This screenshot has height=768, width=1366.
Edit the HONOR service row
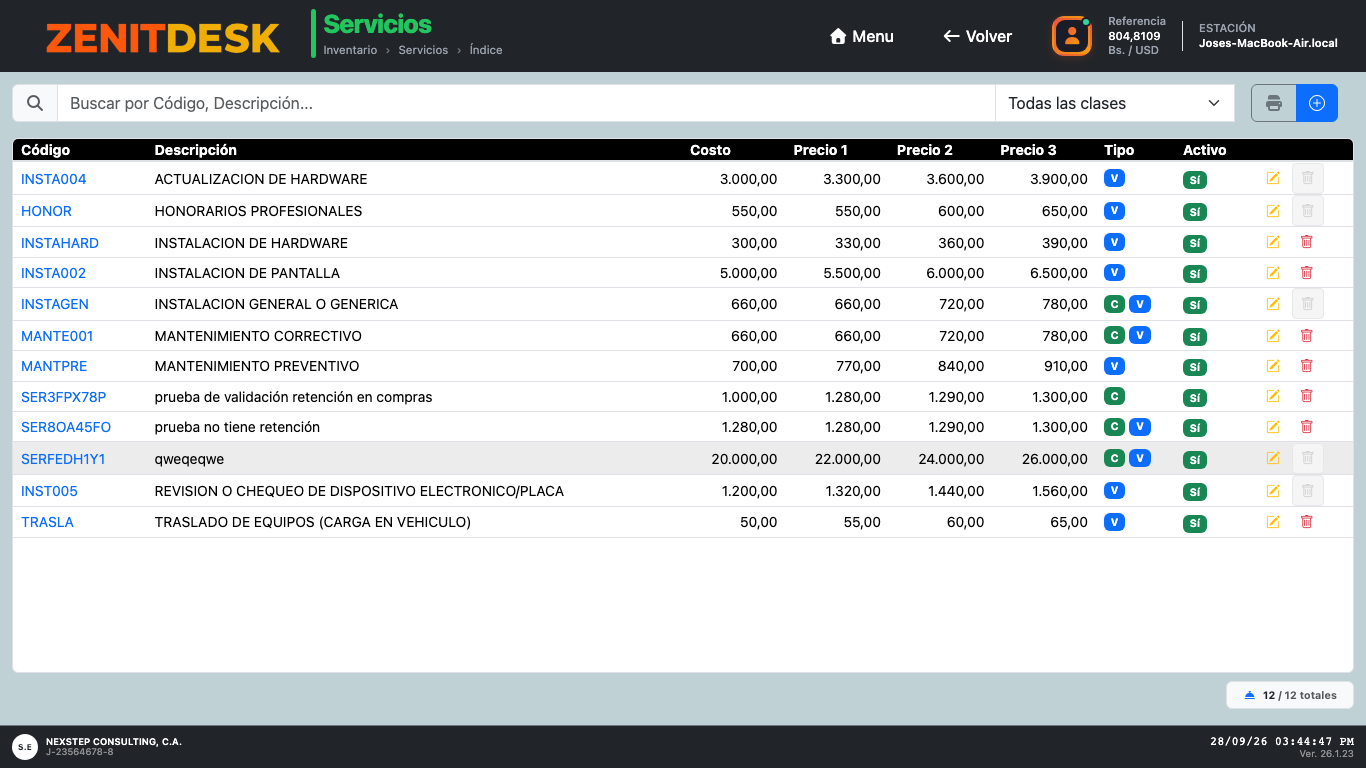tap(1273, 211)
